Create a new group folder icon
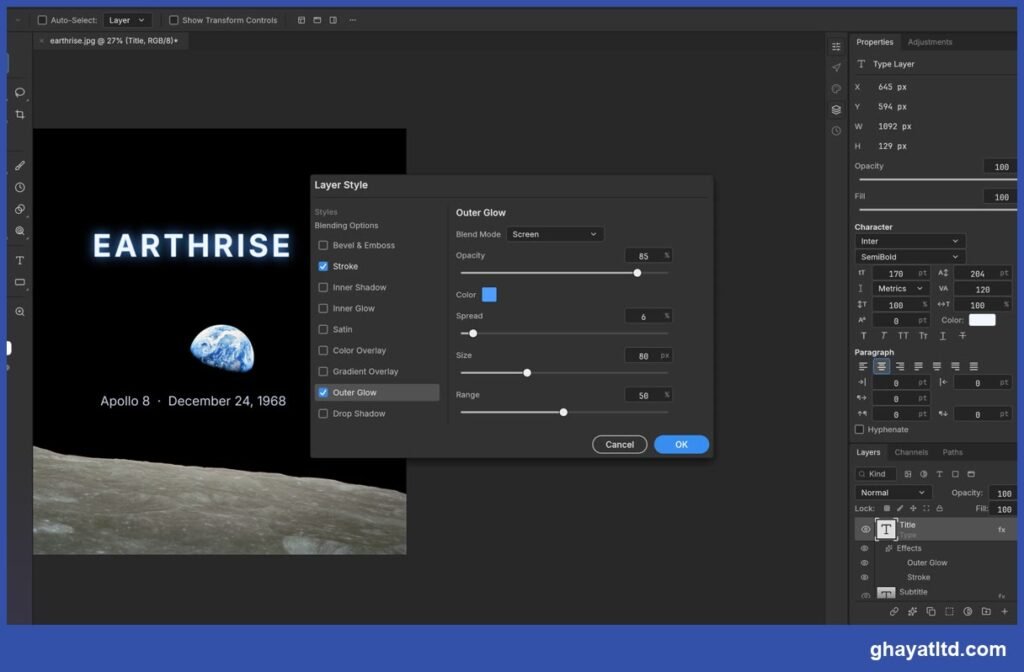The height and width of the screenshot is (672, 1024). [x=986, y=611]
